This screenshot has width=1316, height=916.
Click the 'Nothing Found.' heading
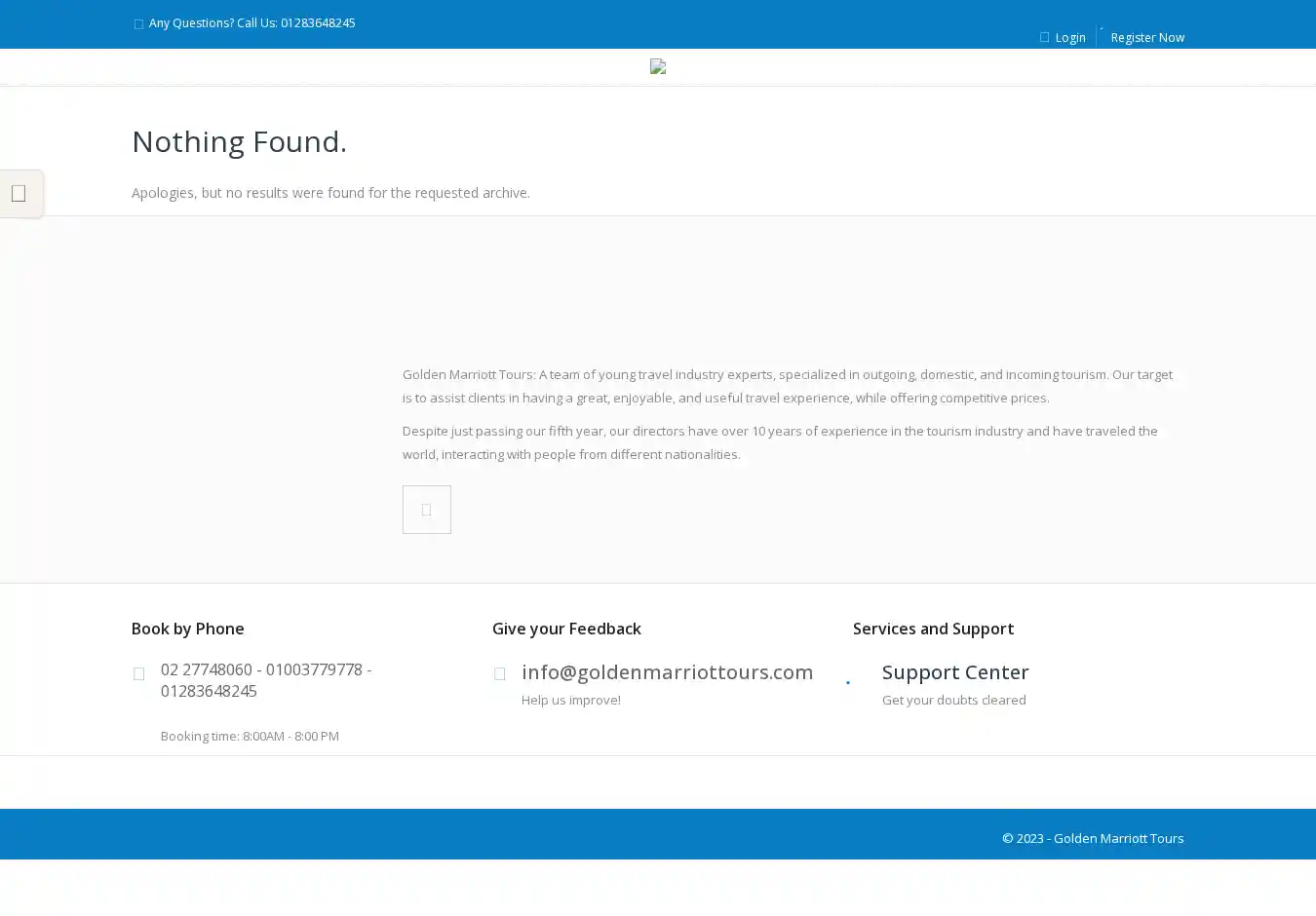point(239,141)
